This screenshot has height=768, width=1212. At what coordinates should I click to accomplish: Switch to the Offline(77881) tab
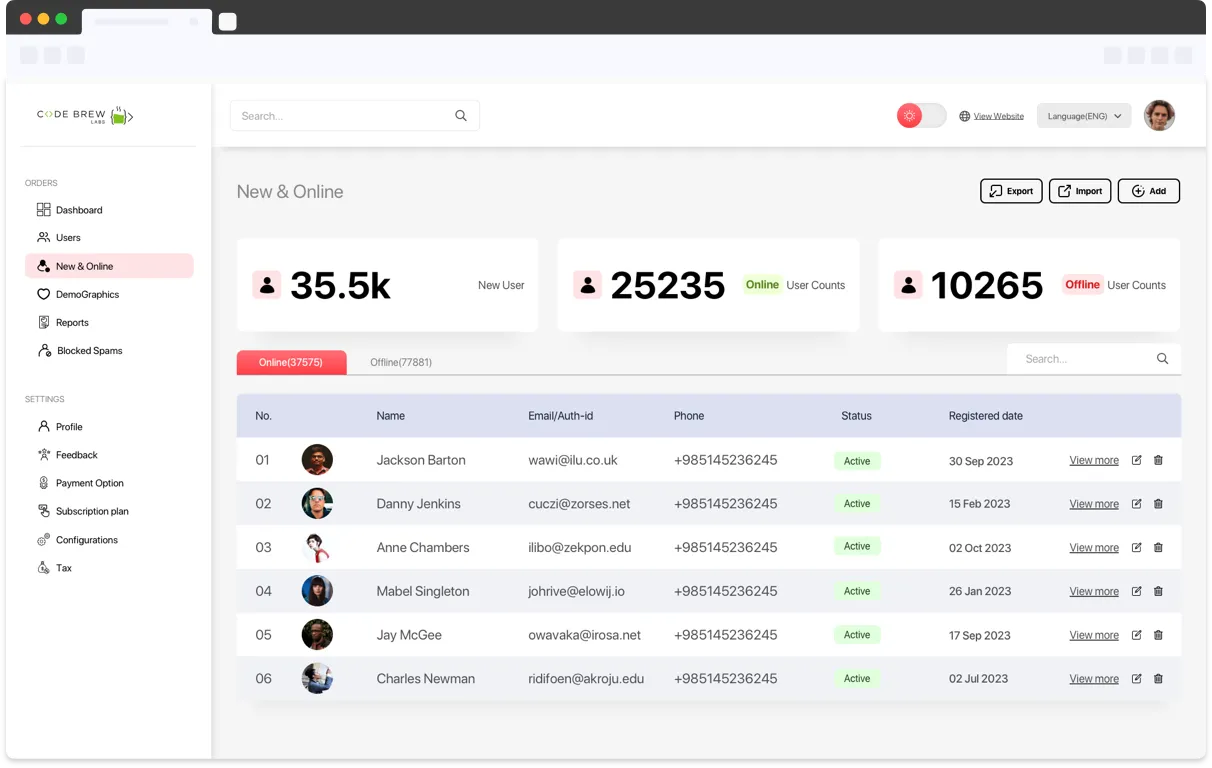[401, 362]
